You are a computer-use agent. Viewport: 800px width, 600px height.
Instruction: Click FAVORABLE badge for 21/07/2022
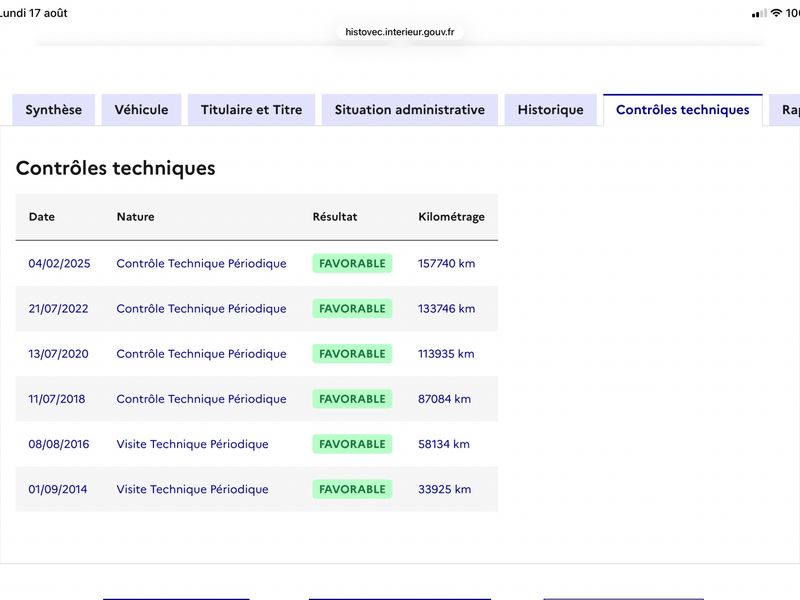coord(352,309)
